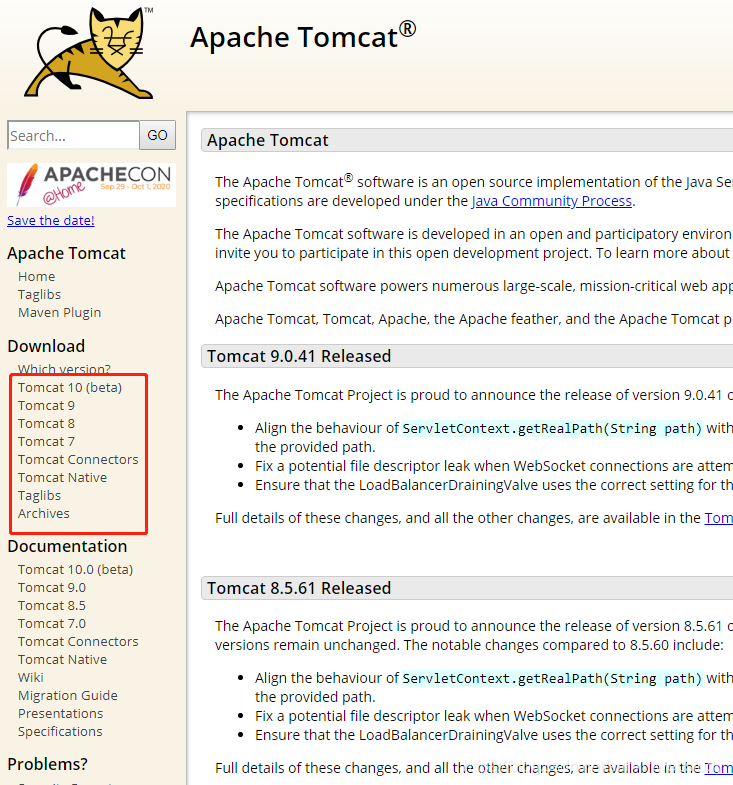Viewport: 733px width, 785px height.
Task: Click the Problems? sidebar heading
Action: [x=48, y=764]
